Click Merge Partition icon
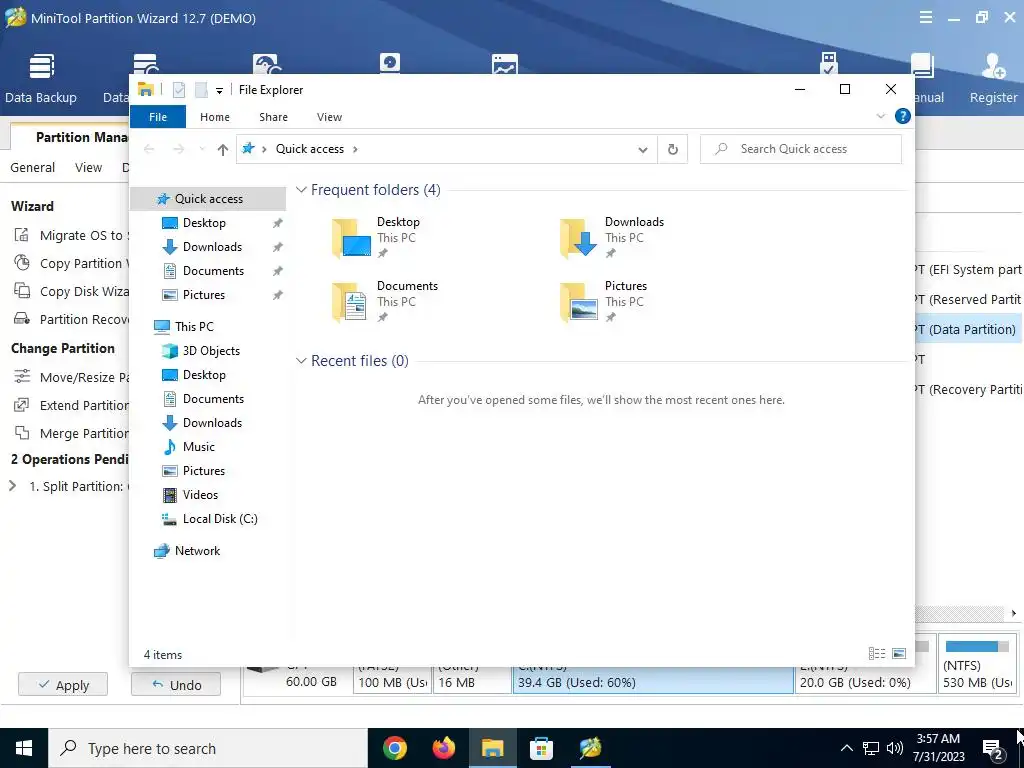Screen dimensions: 1024x768 tap(22, 433)
